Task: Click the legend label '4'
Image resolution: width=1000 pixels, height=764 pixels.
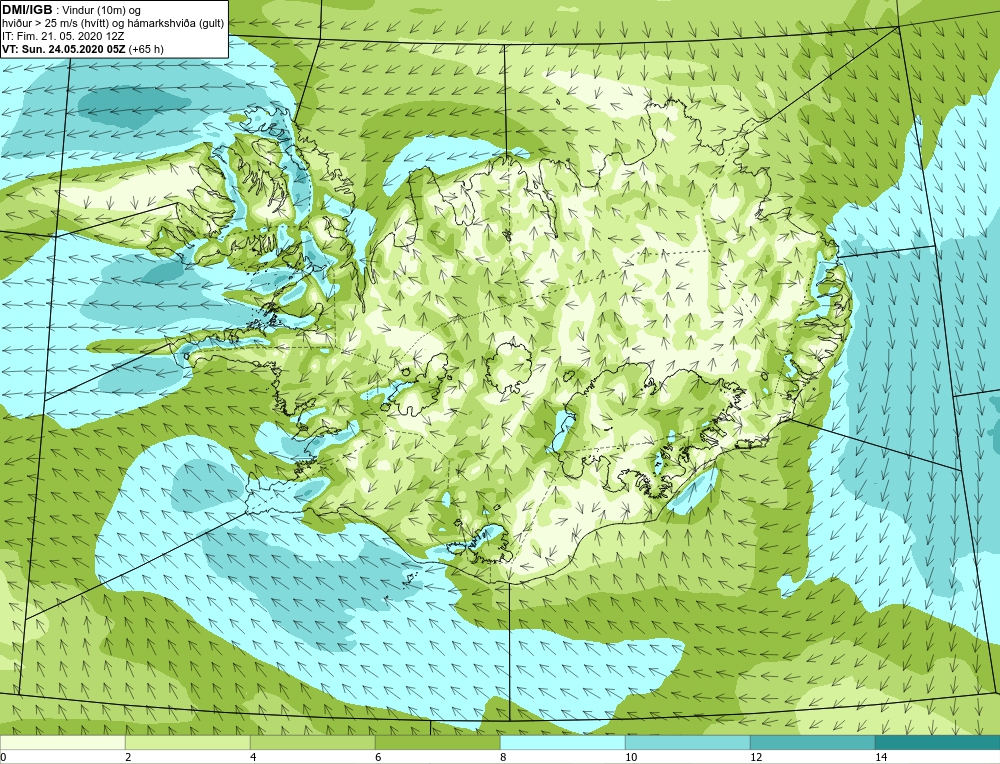Action: (253, 757)
